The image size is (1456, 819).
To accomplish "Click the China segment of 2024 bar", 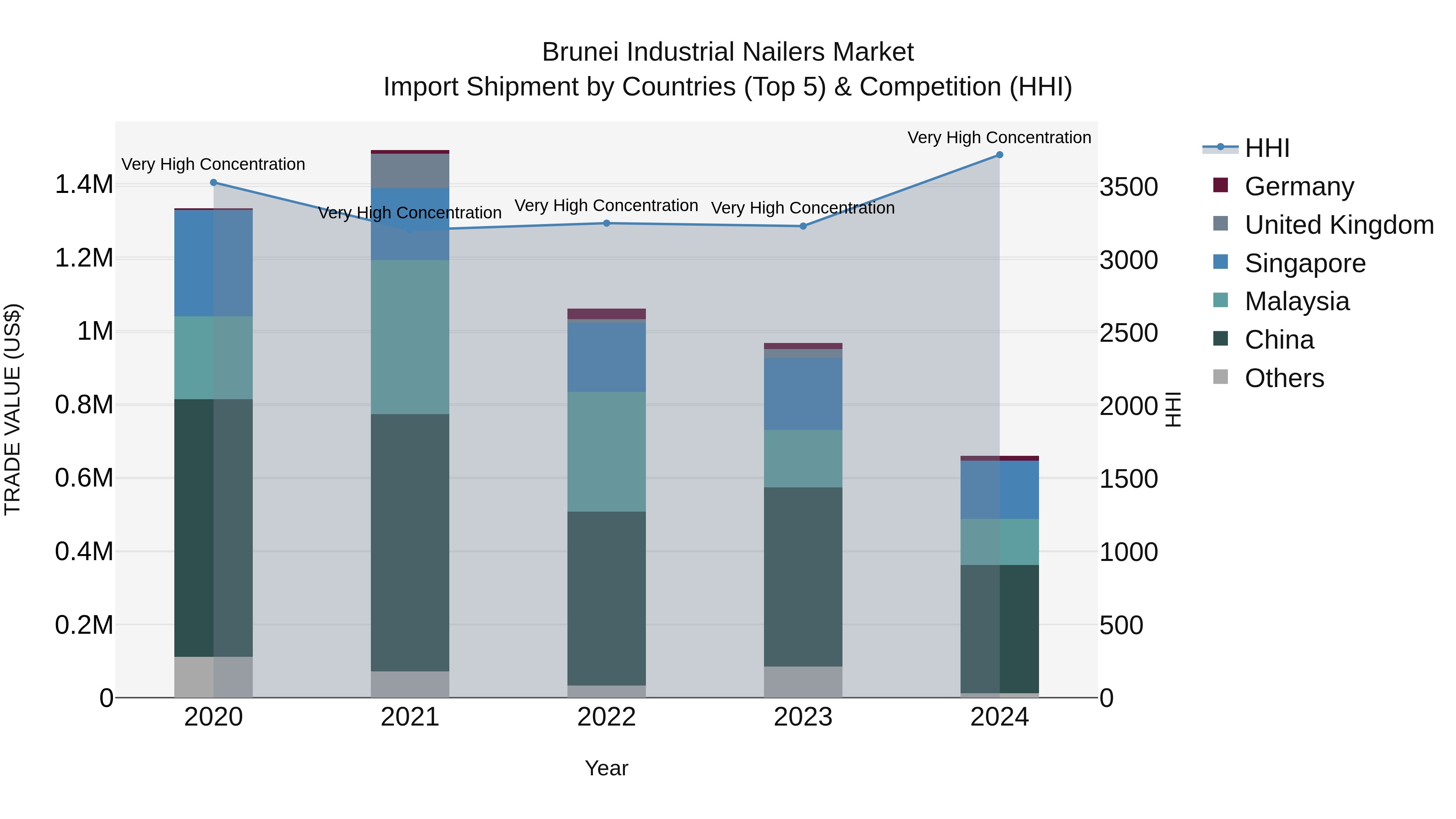I will pos(999,629).
